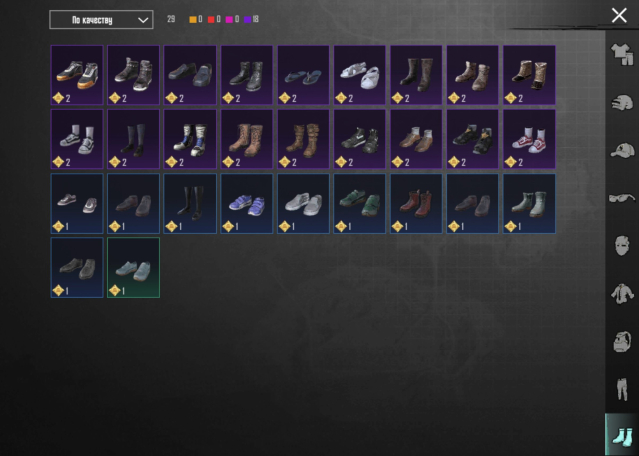Select the jacket category icon
This screenshot has height=456, width=639.
click(622, 293)
